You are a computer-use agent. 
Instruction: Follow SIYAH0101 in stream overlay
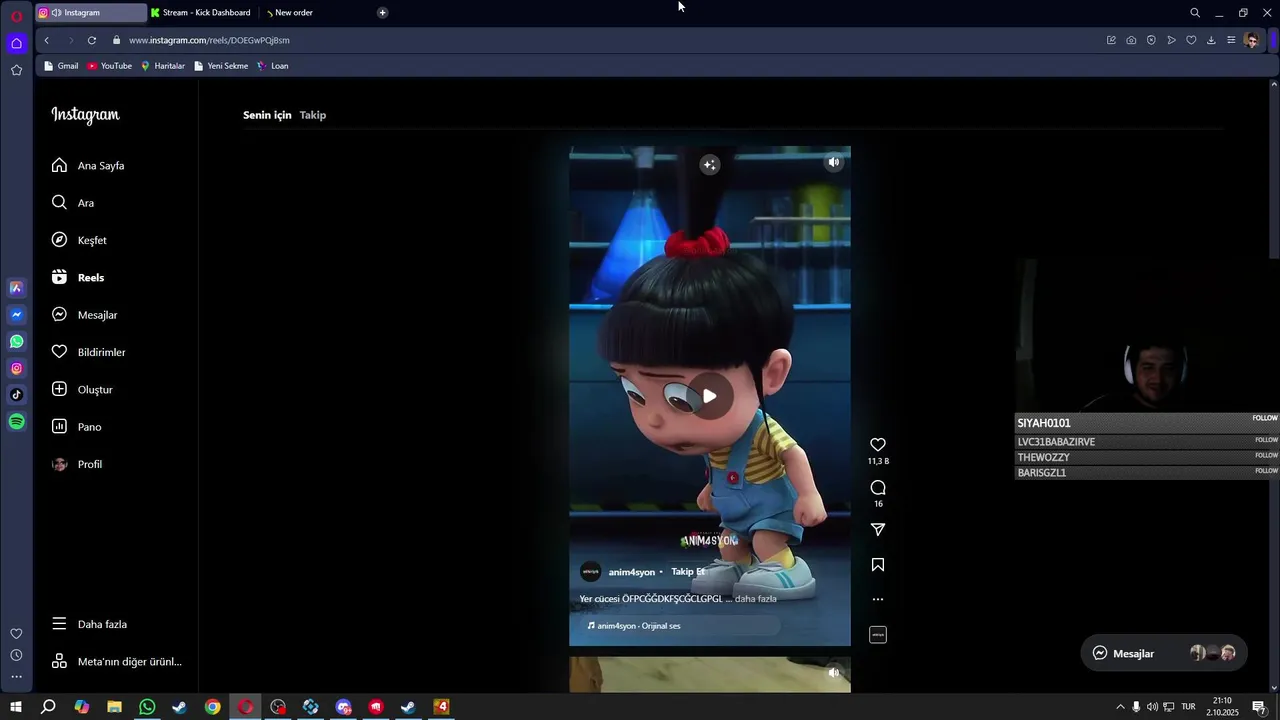click(1265, 418)
